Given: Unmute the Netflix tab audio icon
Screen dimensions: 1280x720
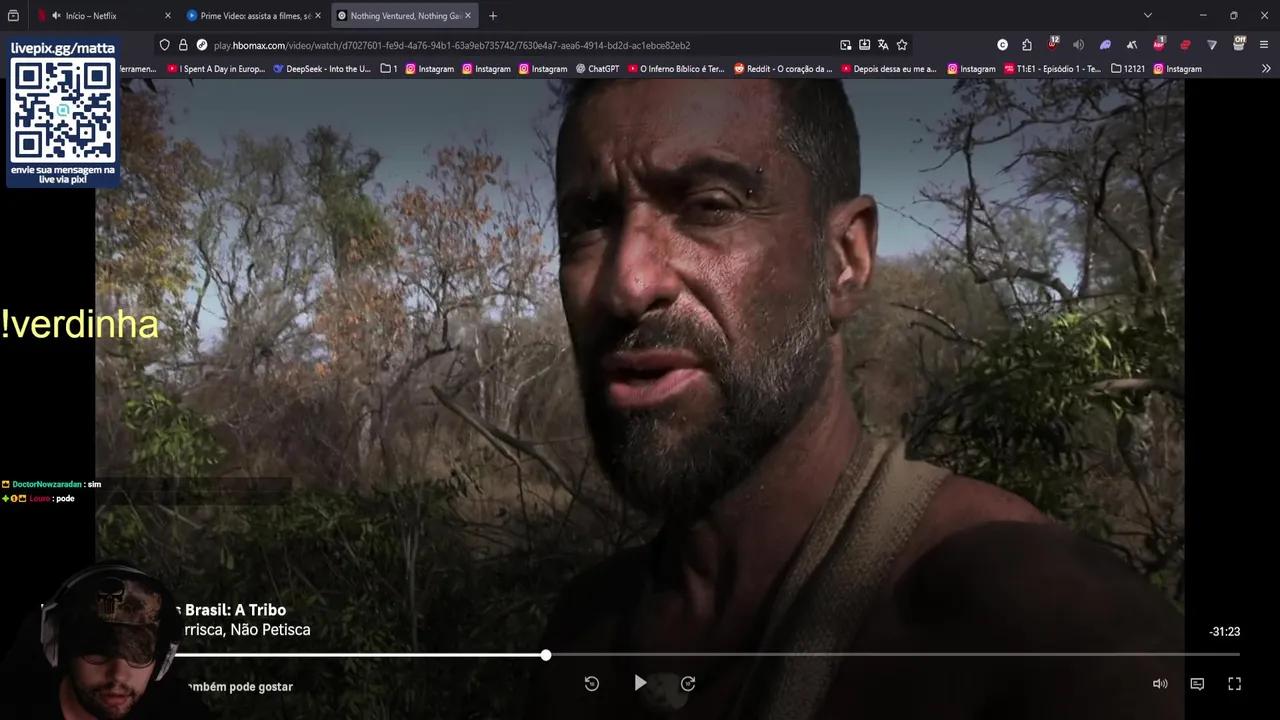Looking at the screenshot, I should (56, 15).
